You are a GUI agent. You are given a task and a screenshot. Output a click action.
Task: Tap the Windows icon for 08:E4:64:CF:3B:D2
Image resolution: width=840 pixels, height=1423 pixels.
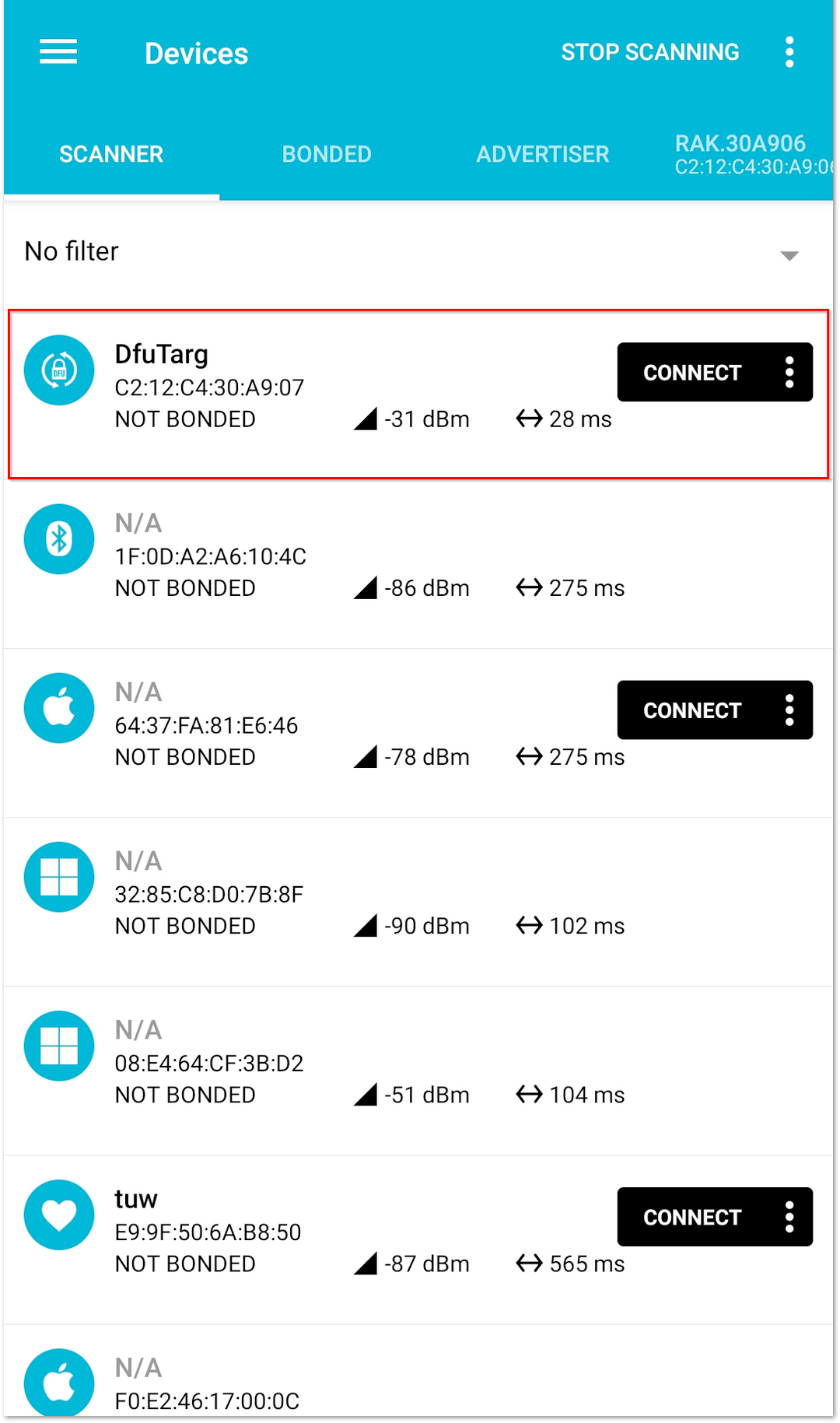59,1046
